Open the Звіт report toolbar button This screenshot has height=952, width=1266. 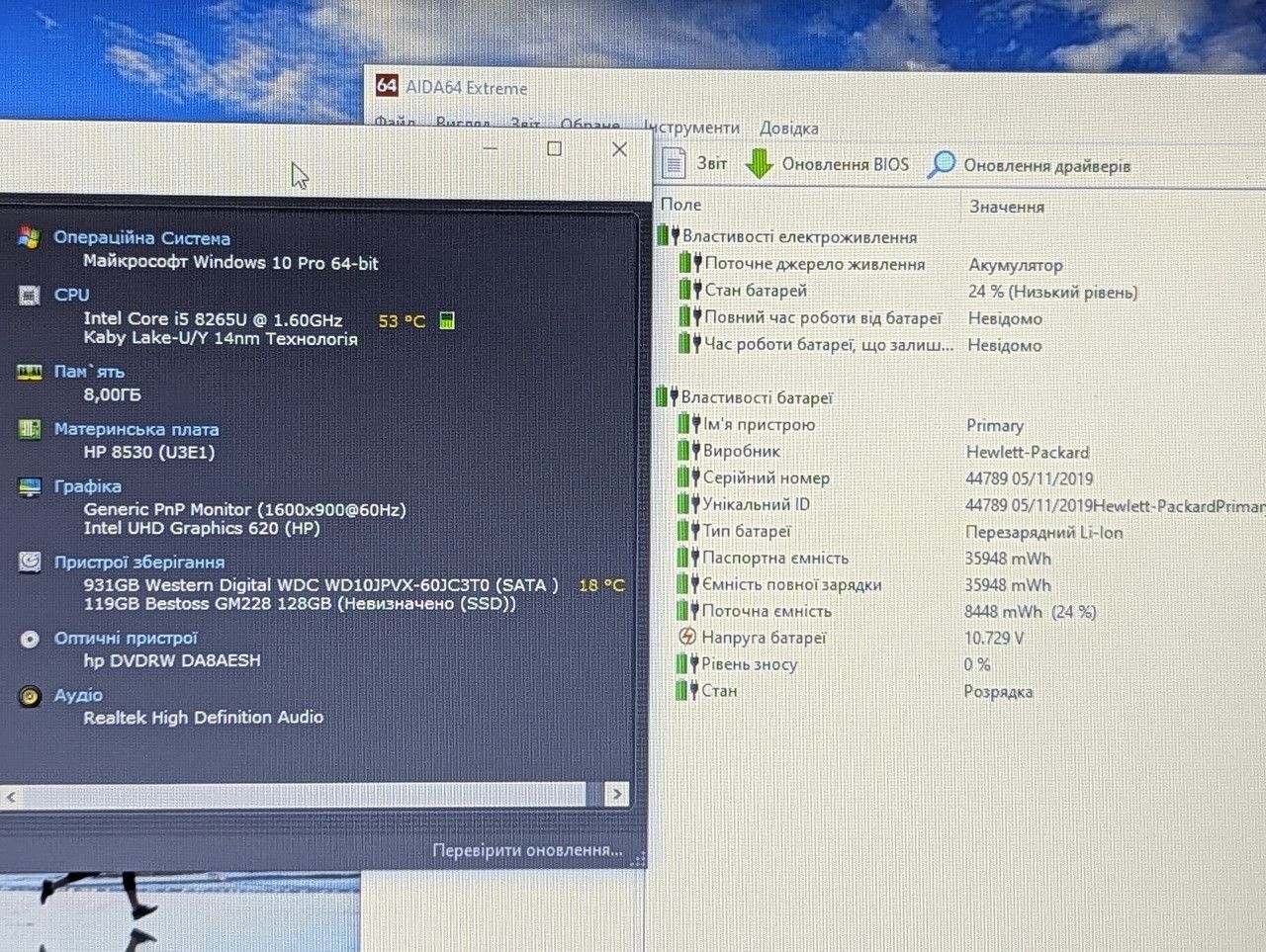(x=693, y=163)
